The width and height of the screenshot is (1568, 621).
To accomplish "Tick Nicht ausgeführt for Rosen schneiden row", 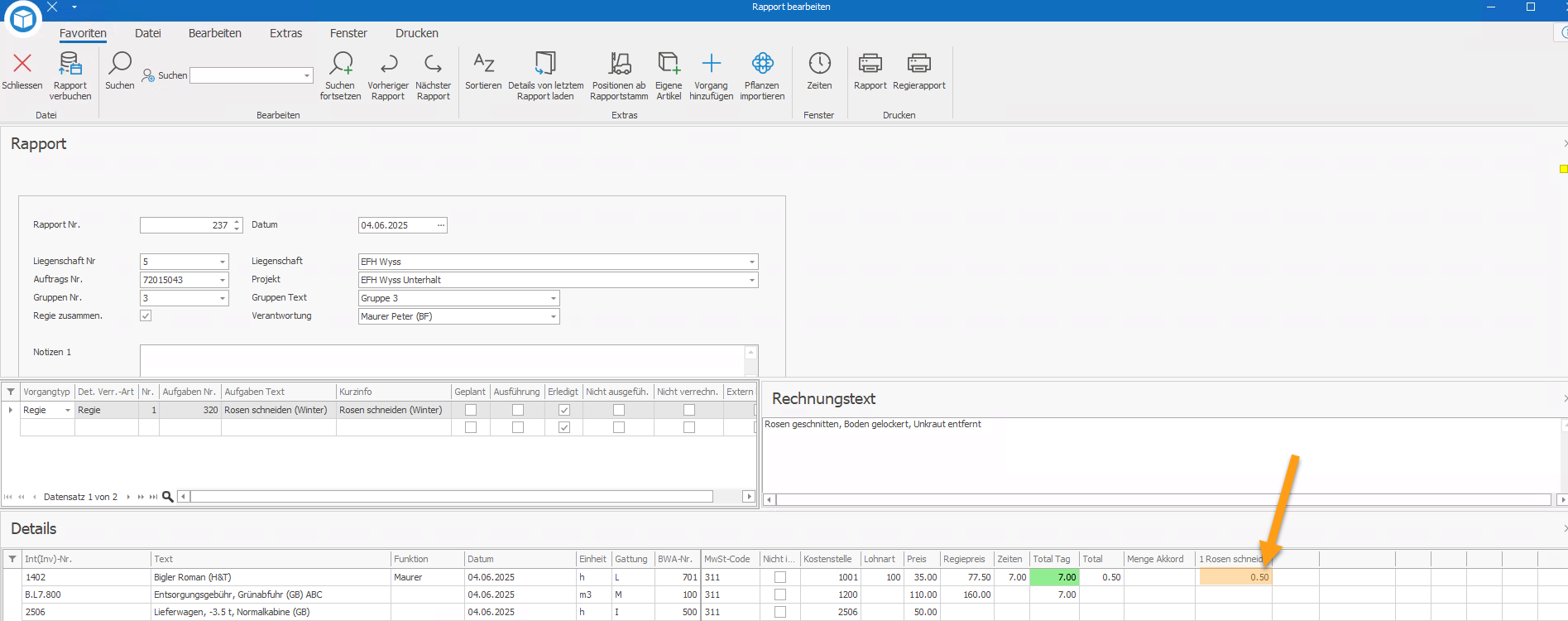I will [619, 410].
